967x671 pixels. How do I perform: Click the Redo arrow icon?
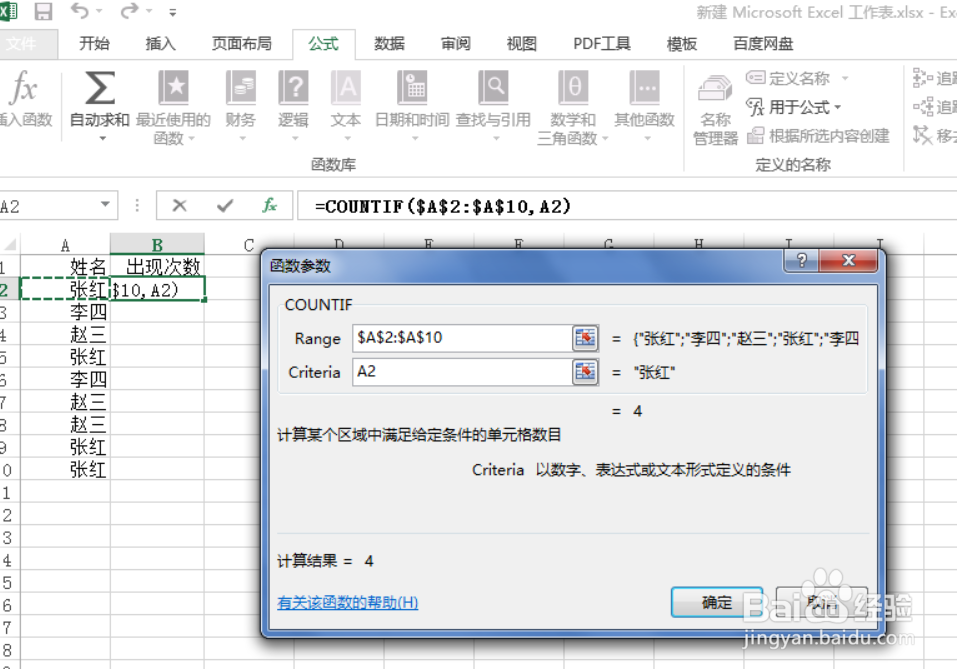pos(130,10)
